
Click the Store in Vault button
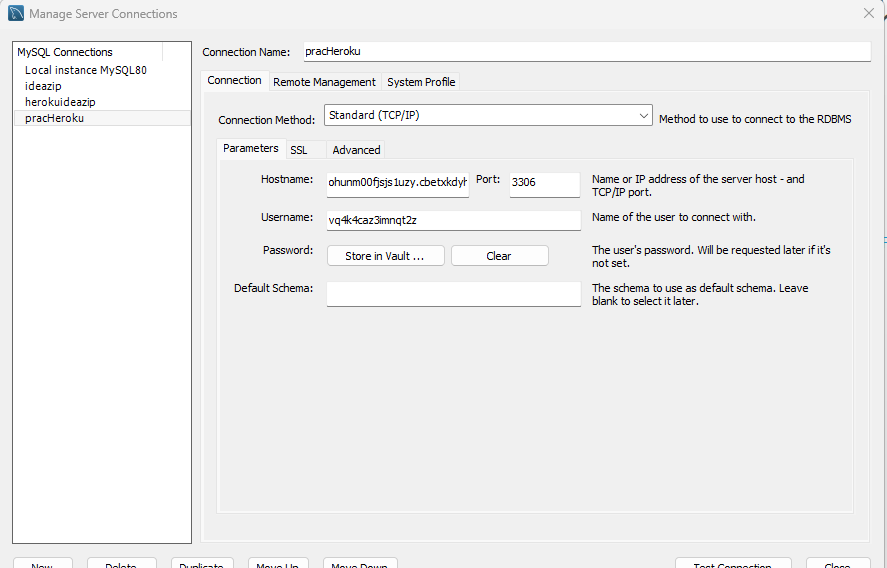click(x=386, y=256)
